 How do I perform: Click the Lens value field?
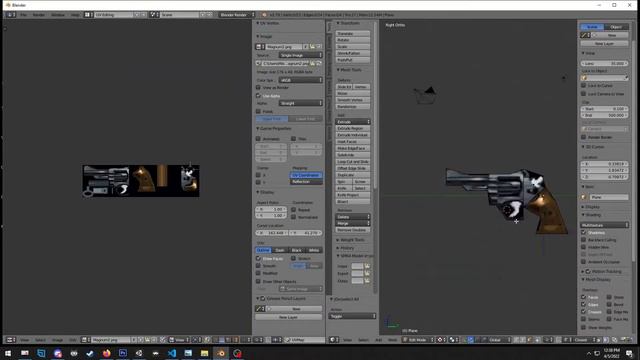click(604, 64)
